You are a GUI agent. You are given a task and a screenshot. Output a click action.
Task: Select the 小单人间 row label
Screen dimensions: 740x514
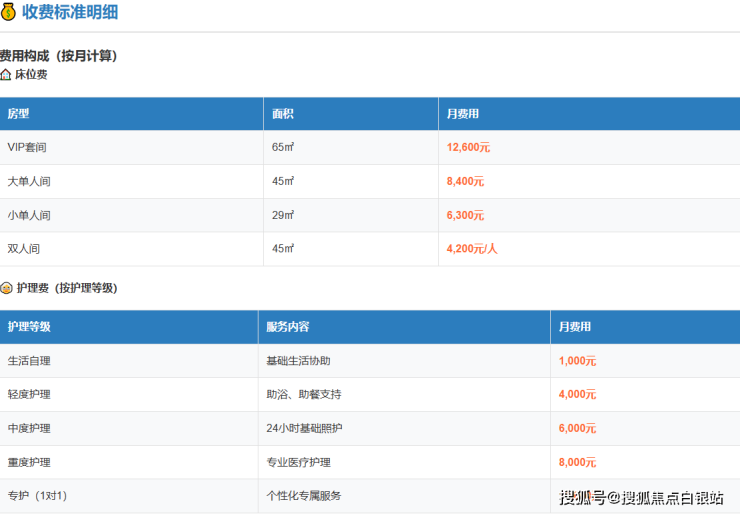(29, 216)
